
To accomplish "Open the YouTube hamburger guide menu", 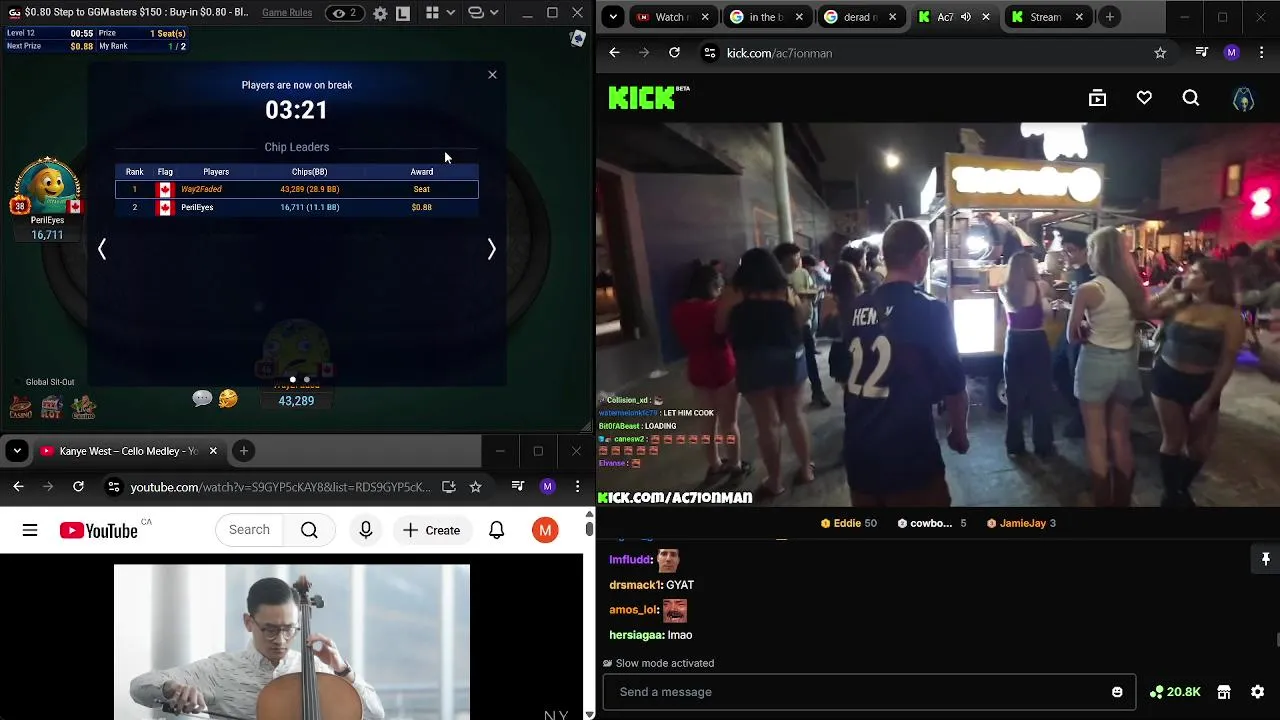I will click(30, 530).
